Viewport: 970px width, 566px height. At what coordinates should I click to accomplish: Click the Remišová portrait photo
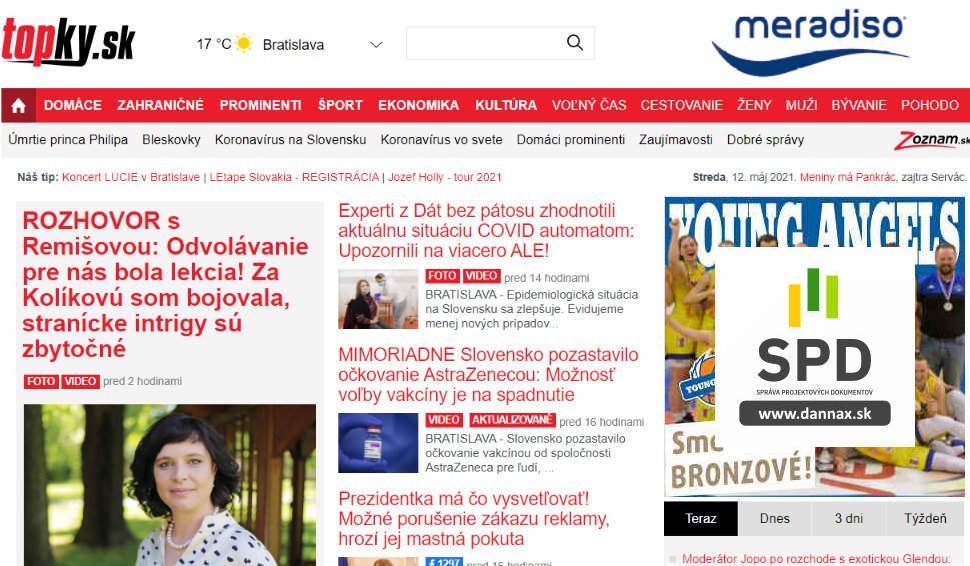point(170,485)
